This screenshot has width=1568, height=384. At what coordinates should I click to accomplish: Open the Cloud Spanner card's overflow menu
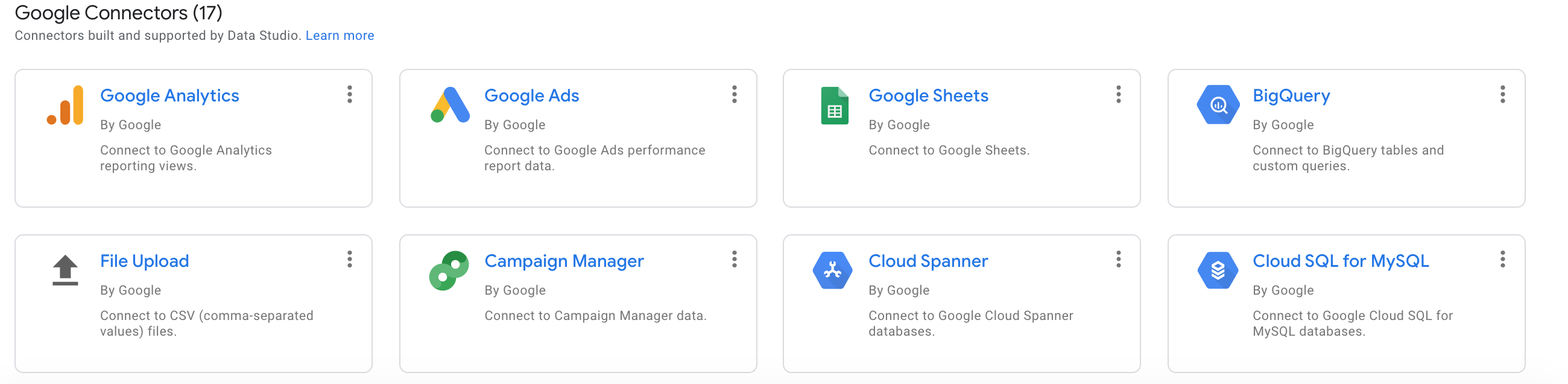point(1119,260)
